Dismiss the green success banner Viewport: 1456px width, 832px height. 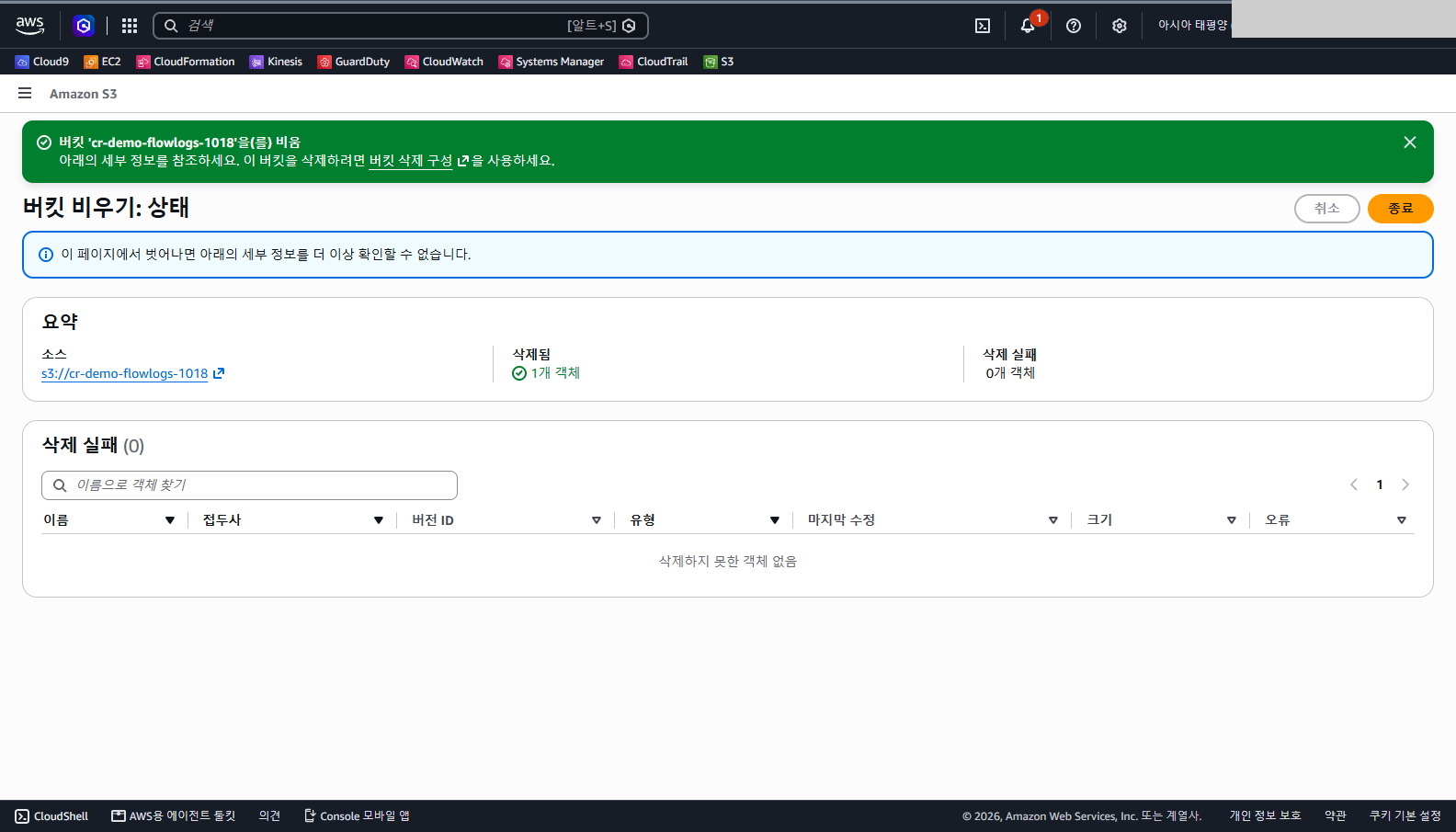pyautogui.click(x=1410, y=142)
